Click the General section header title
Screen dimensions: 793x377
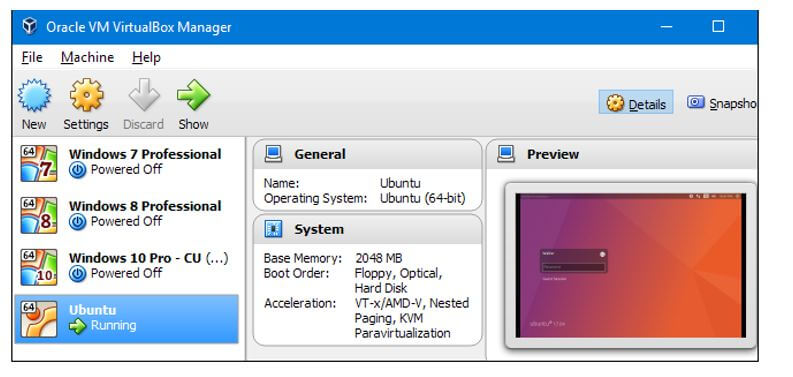point(320,154)
